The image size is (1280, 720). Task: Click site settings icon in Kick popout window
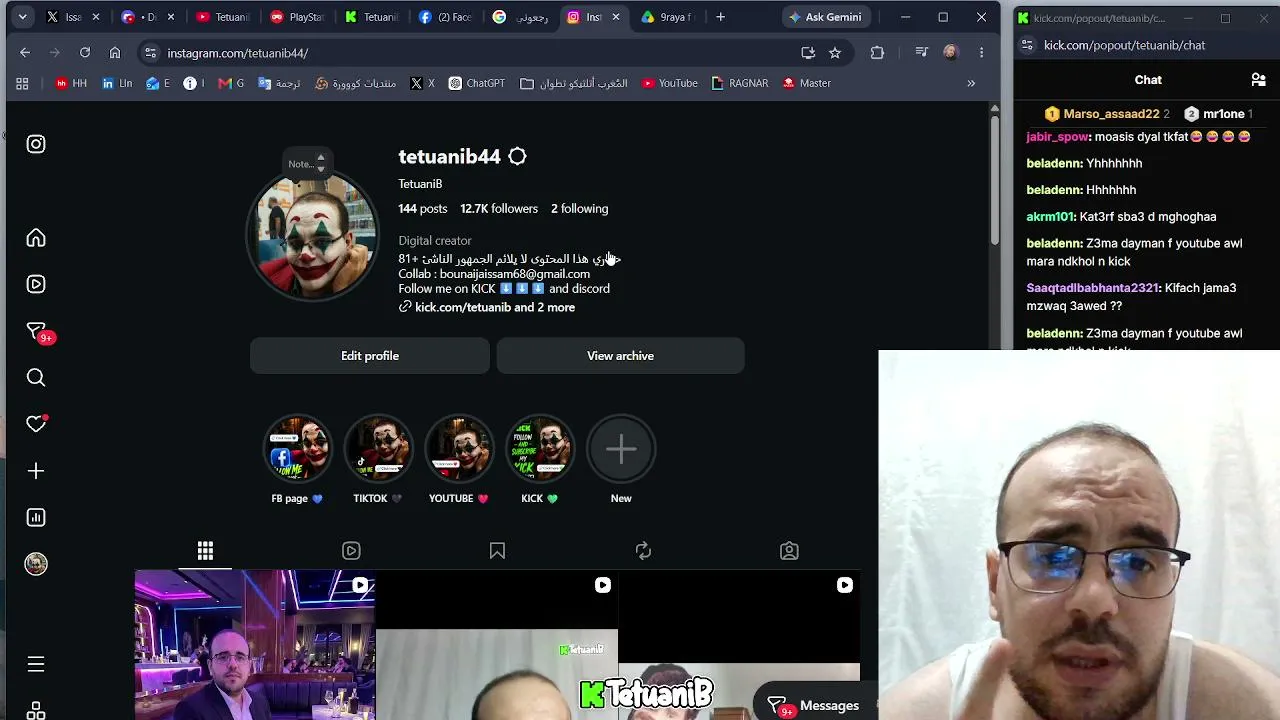point(1027,45)
